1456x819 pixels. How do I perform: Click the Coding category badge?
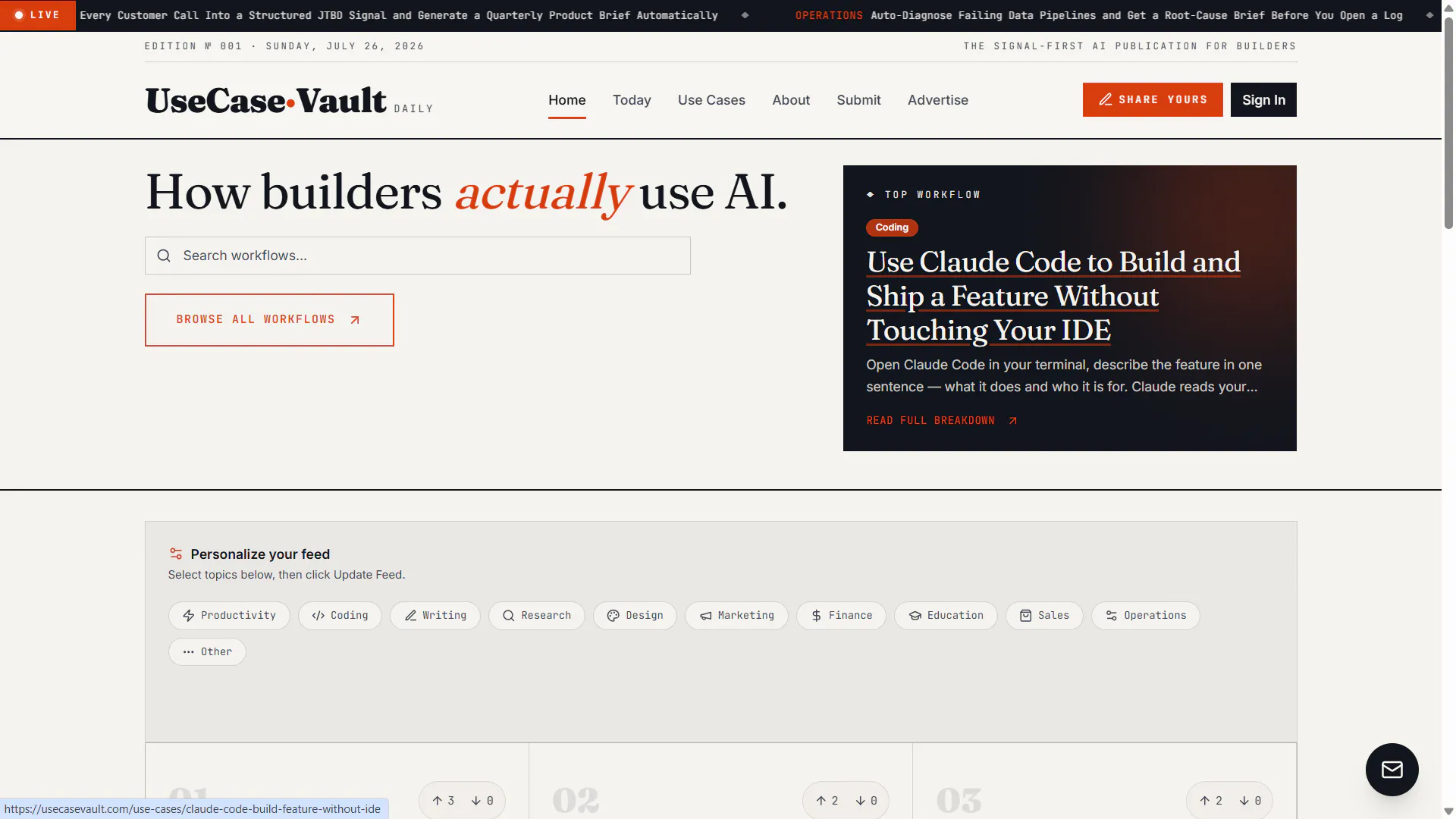pyautogui.click(x=892, y=227)
